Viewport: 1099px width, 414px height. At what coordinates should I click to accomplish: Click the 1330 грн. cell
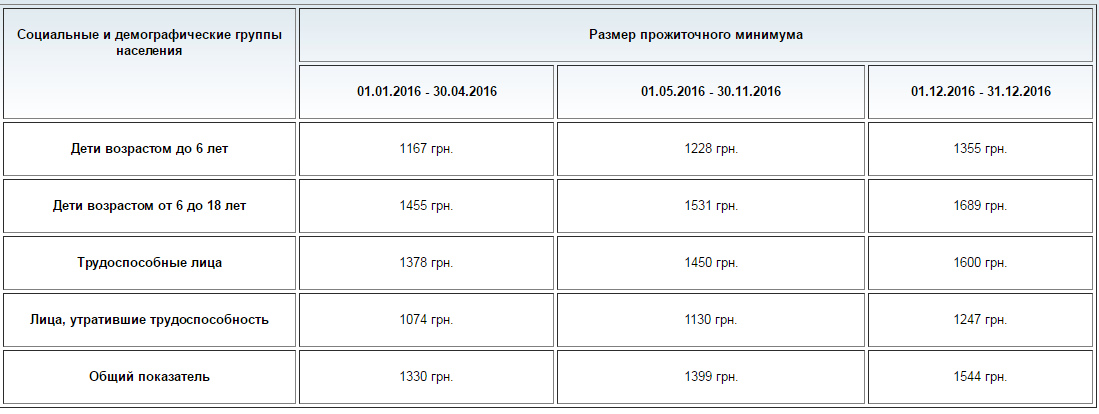(427, 377)
